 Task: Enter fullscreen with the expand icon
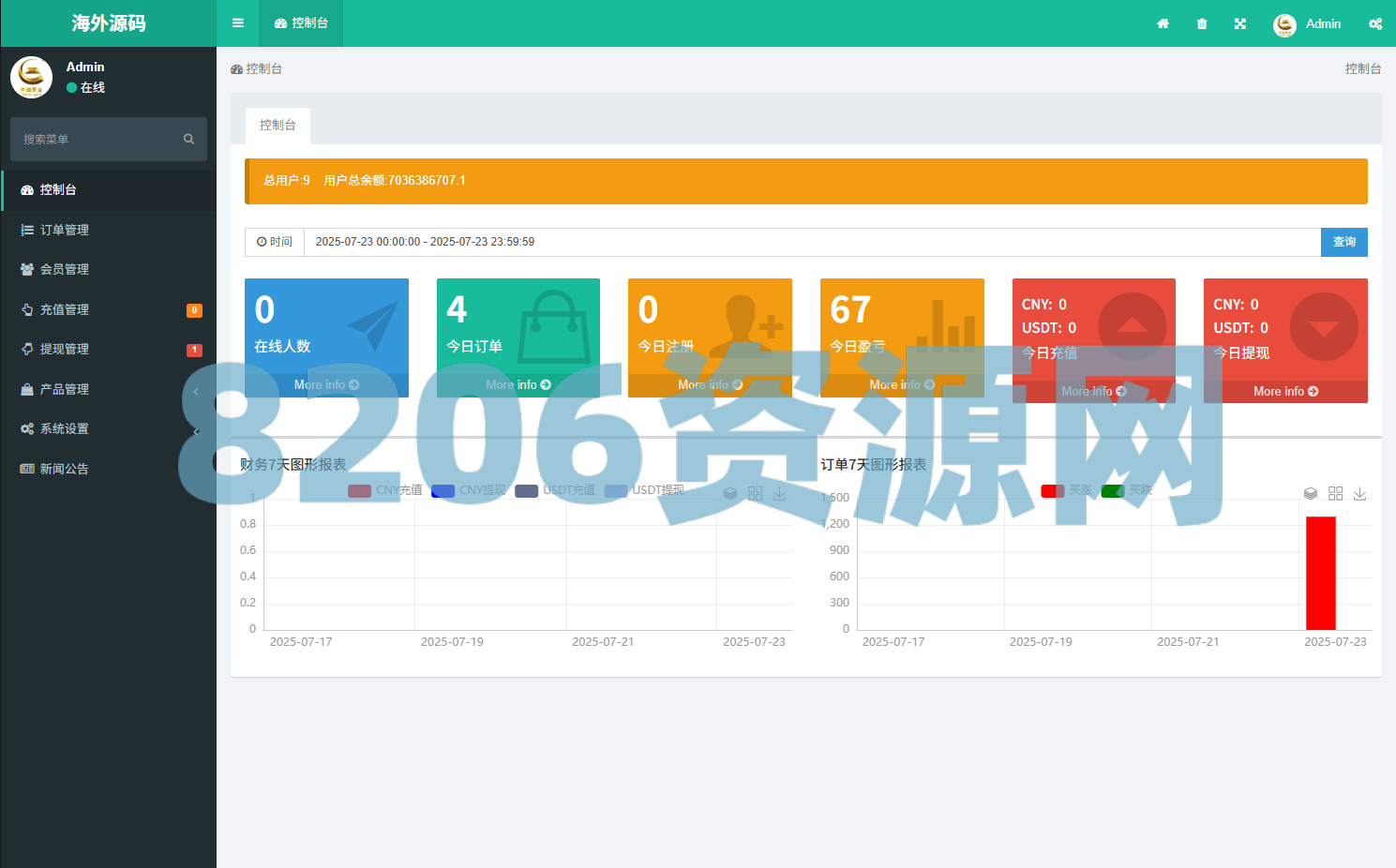tap(1240, 23)
